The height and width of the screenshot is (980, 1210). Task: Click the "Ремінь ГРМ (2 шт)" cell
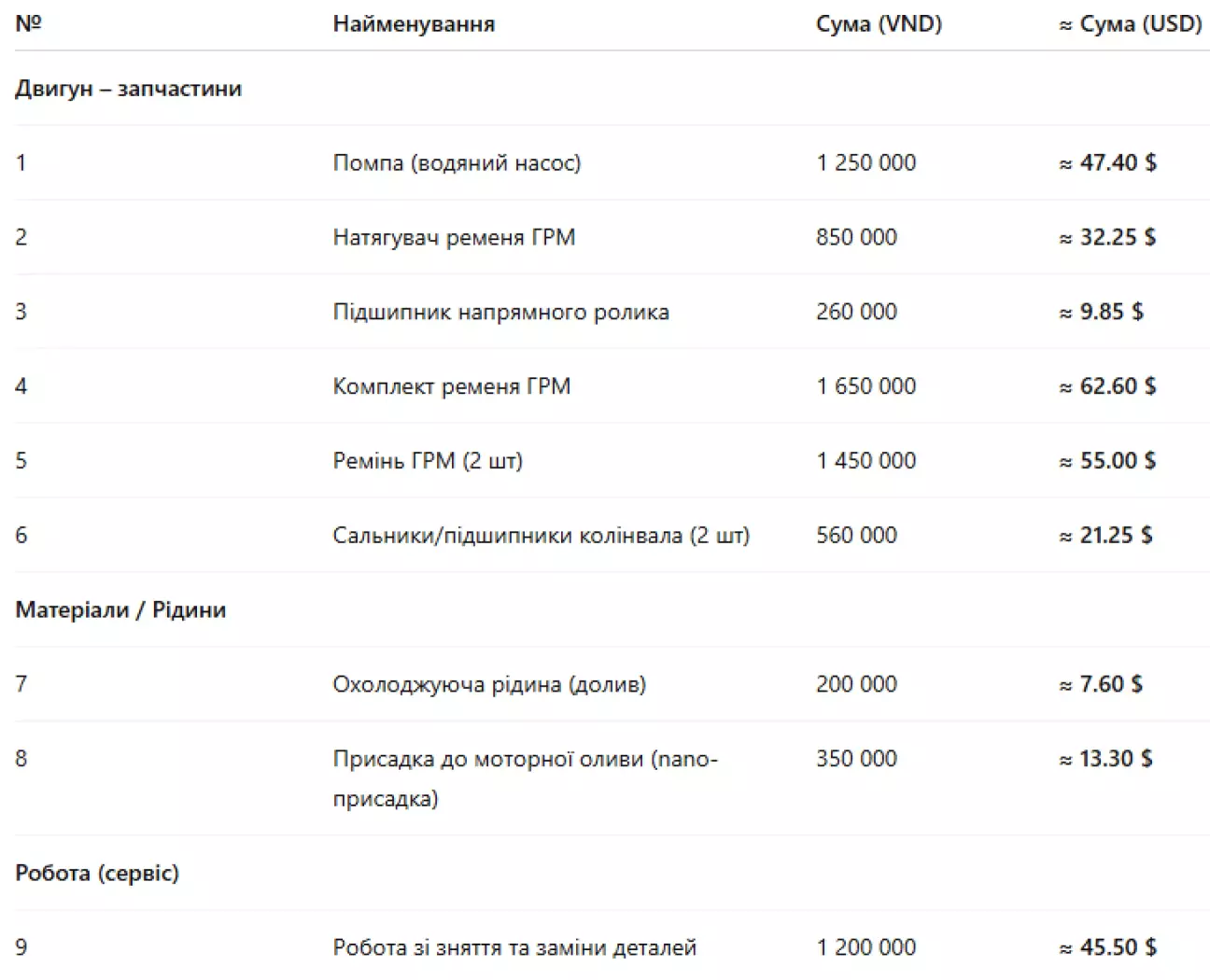coord(428,461)
